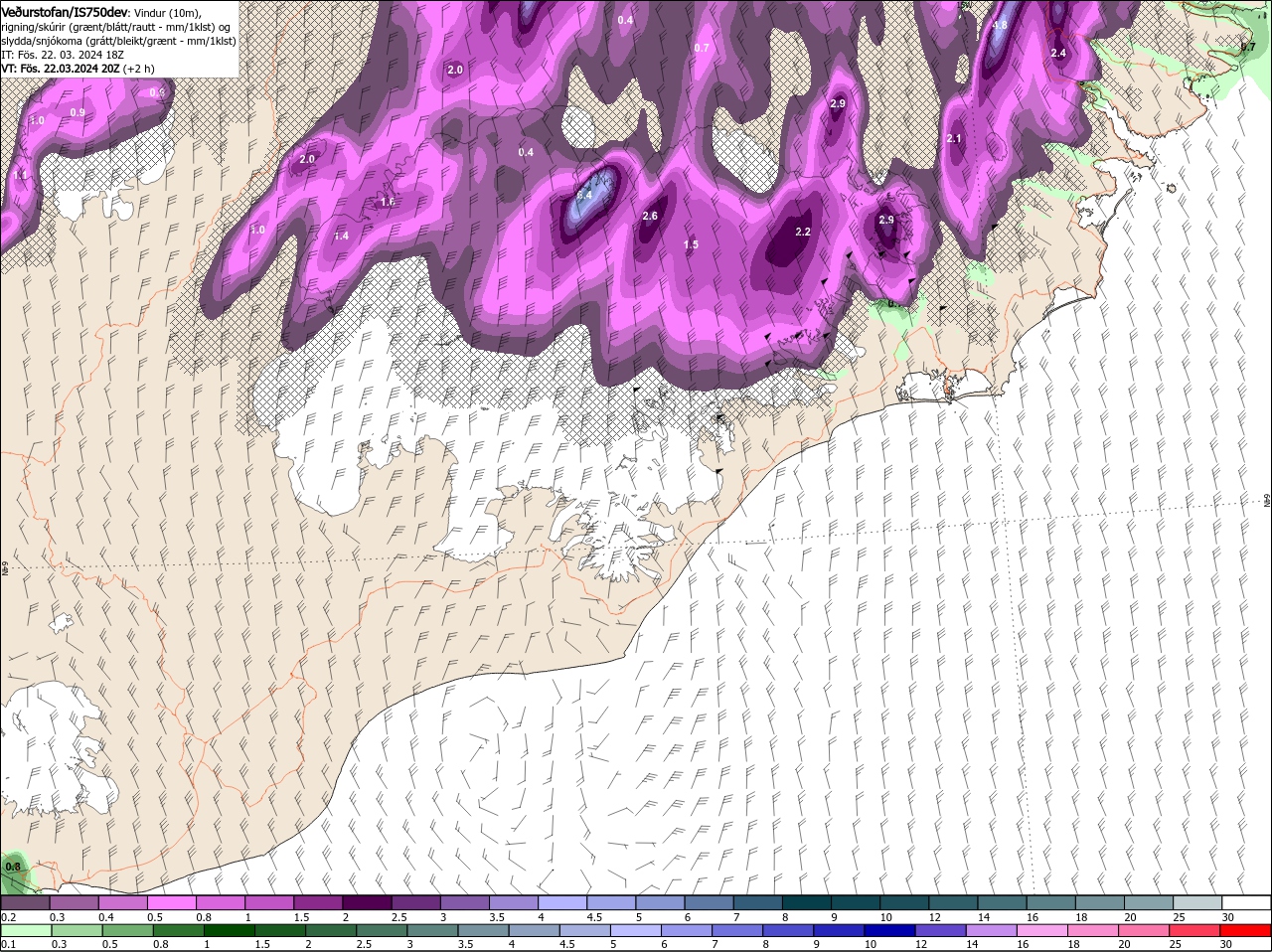1272x952 pixels.
Task: Click the 1.1 value label on the map
Action: coord(22,174)
